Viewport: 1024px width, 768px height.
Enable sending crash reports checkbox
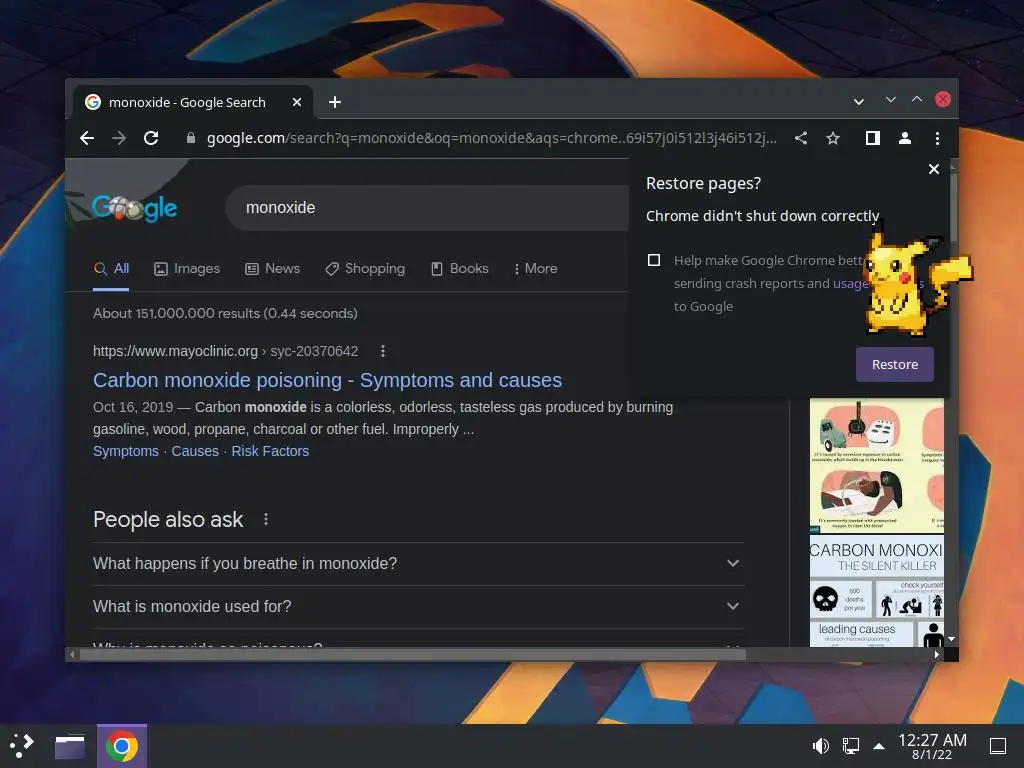point(654,260)
